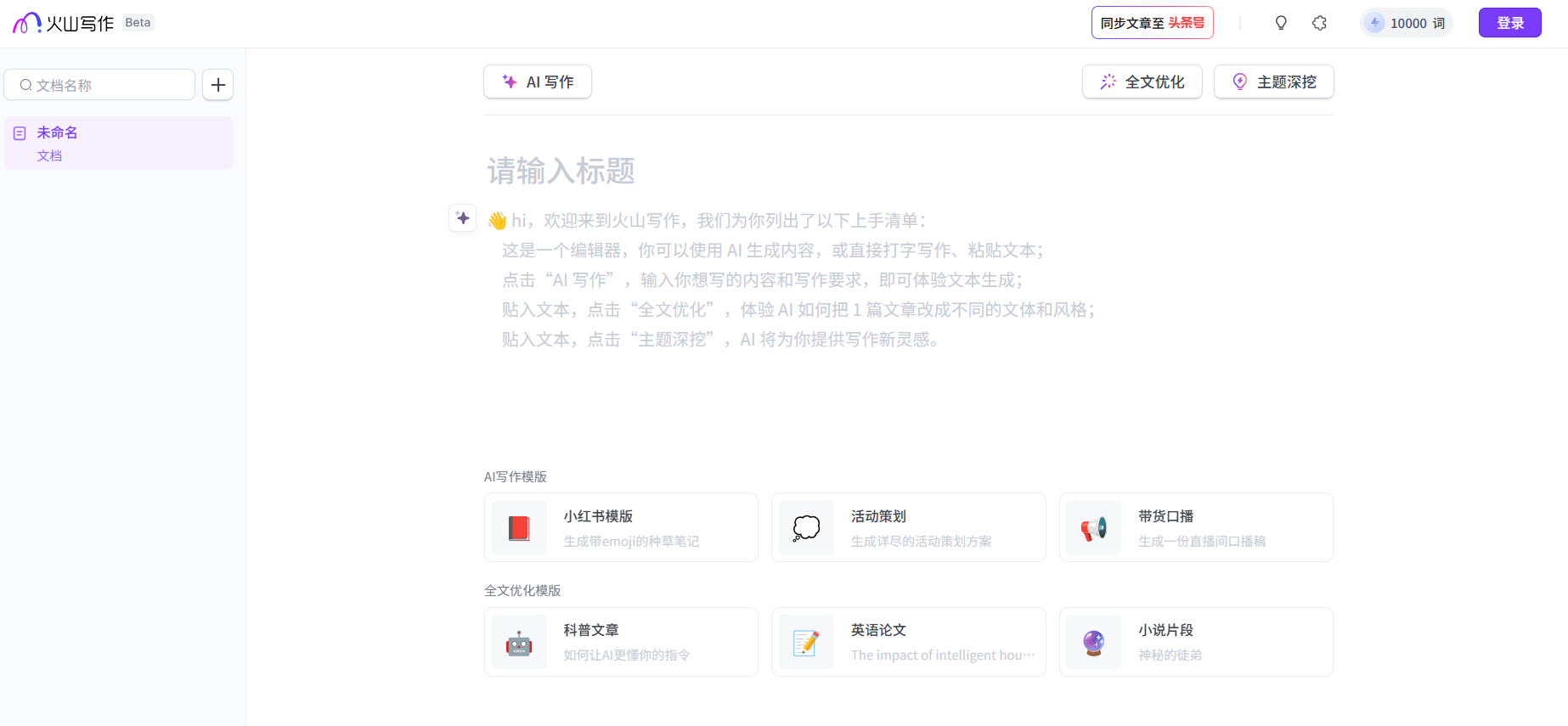Click text 如何让AI更懂你的指令
This screenshot has height=726, width=1568.
pos(627,655)
